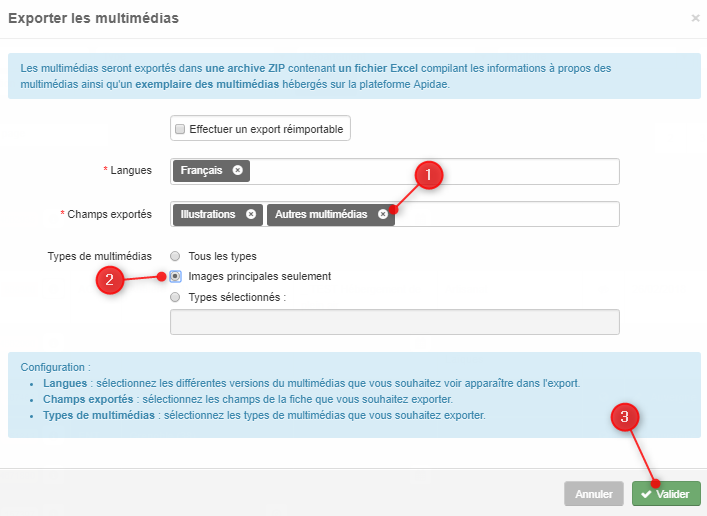Close the export dialog with X
Image resolution: width=707 pixels, height=516 pixels.
click(x=695, y=18)
